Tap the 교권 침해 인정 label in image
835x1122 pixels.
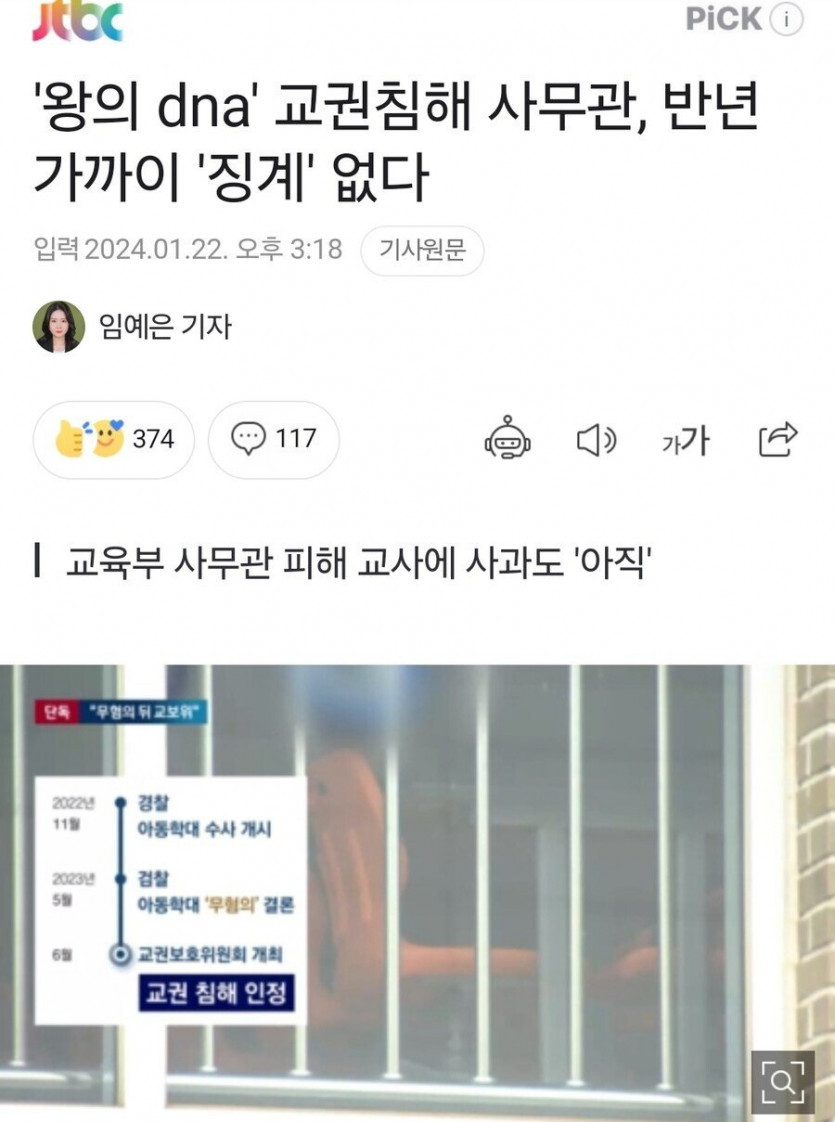(217, 993)
